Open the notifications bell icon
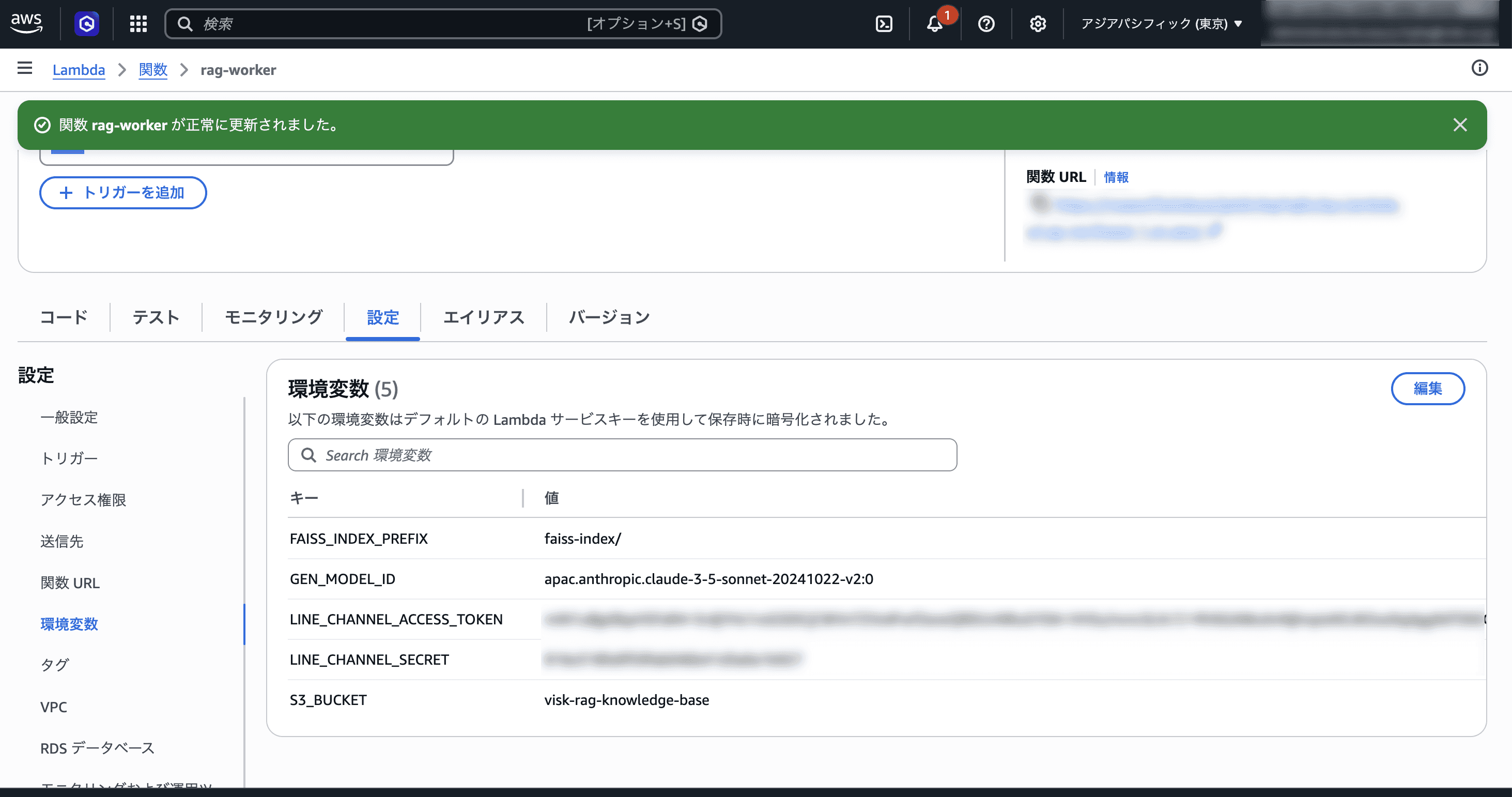This screenshot has width=1512, height=797. point(934,23)
